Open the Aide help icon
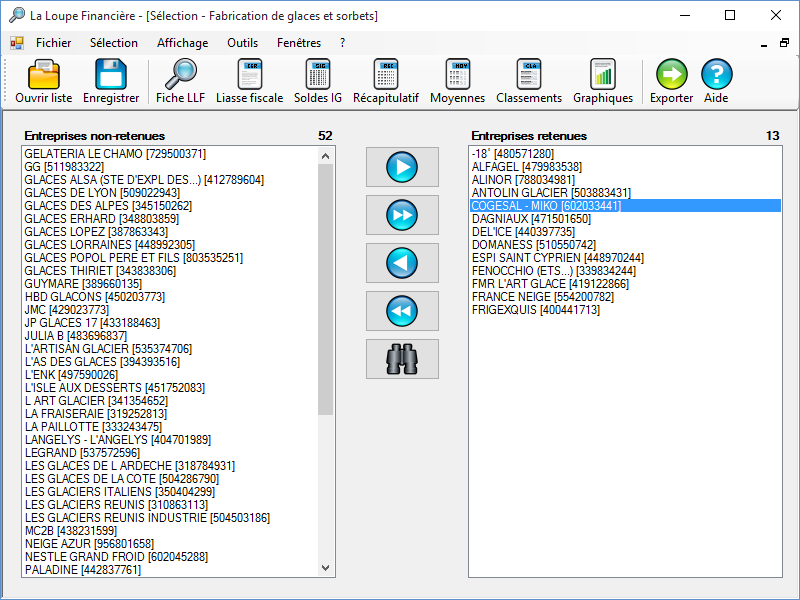This screenshot has width=800, height=600. 716,82
